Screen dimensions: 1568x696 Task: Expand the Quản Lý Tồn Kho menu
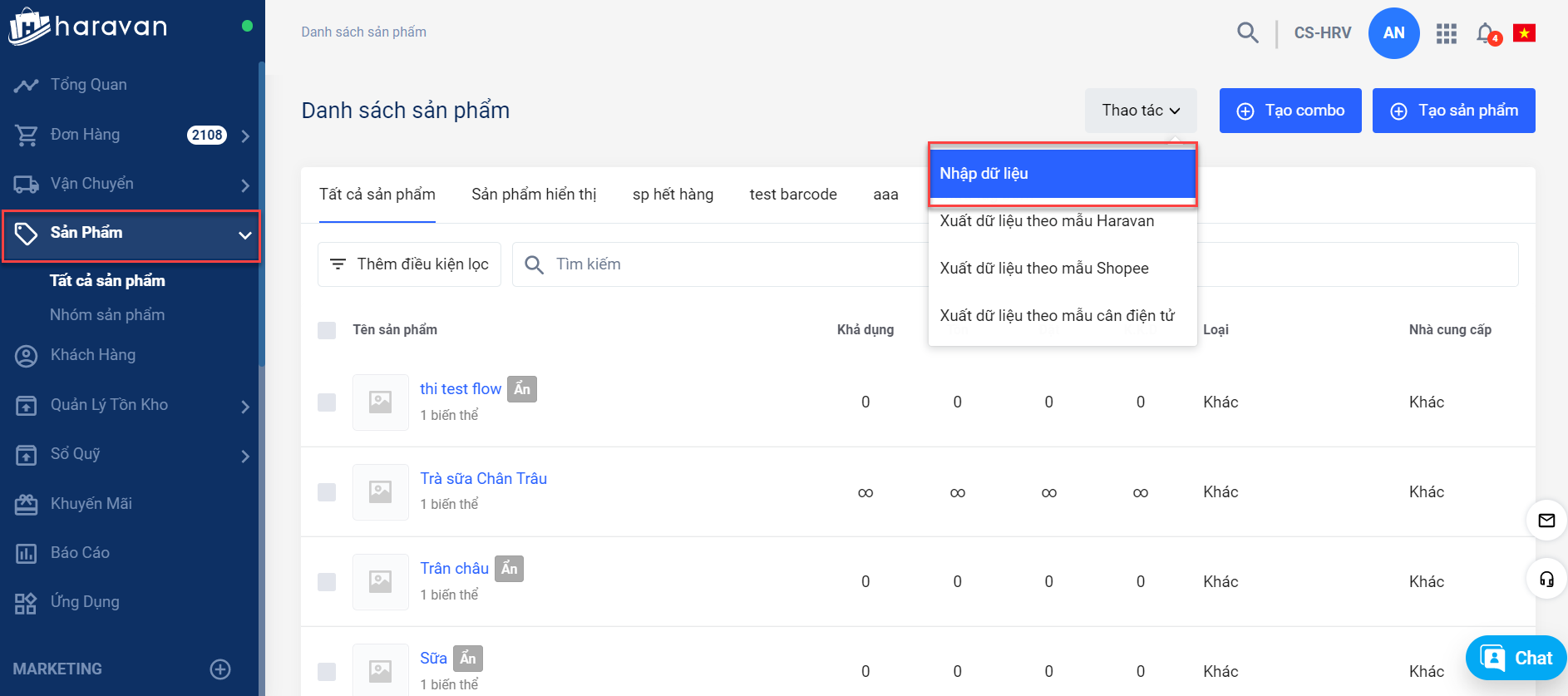(x=244, y=406)
